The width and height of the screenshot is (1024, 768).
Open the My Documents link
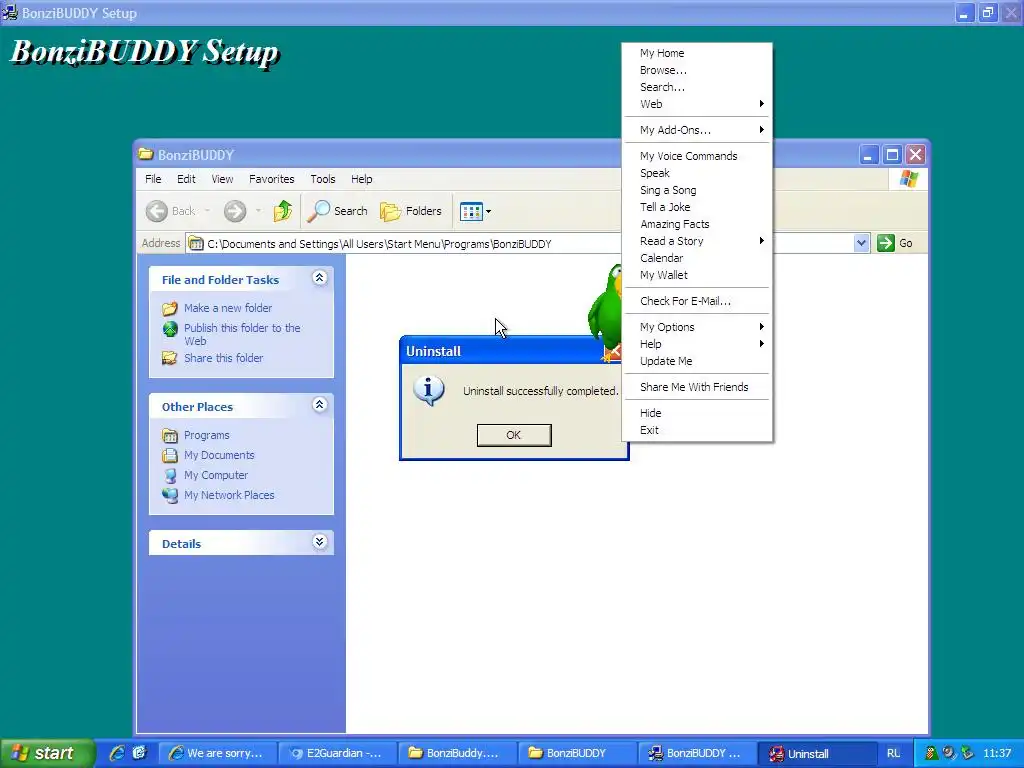219,455
